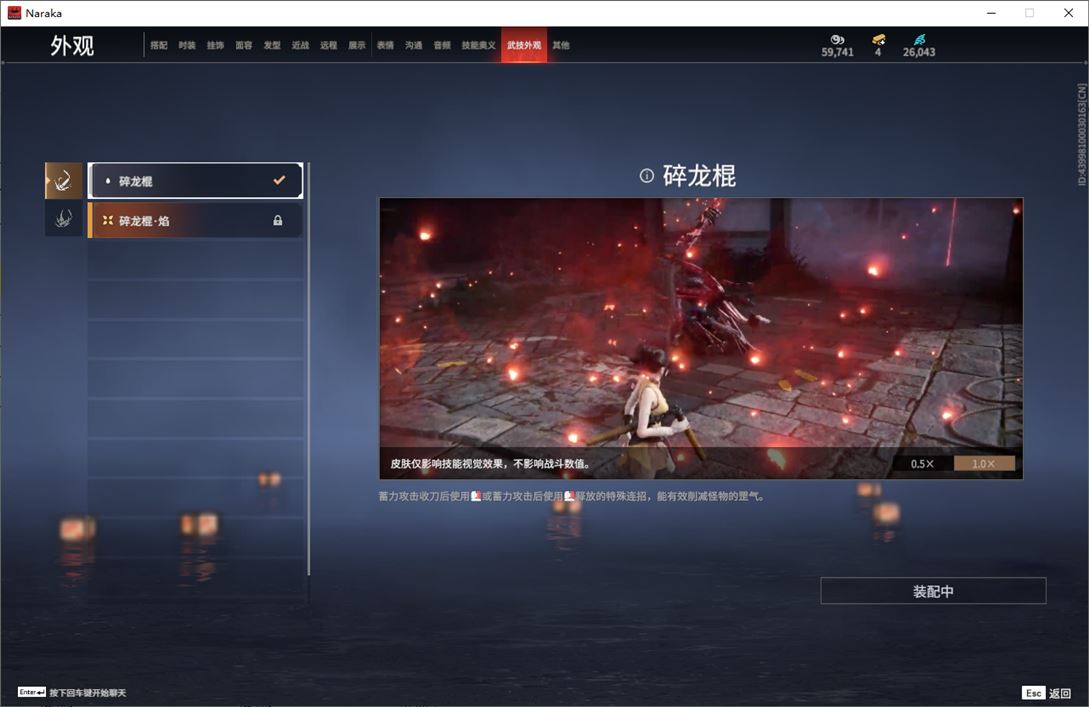Open the 沟通 tab

[414, 45]
